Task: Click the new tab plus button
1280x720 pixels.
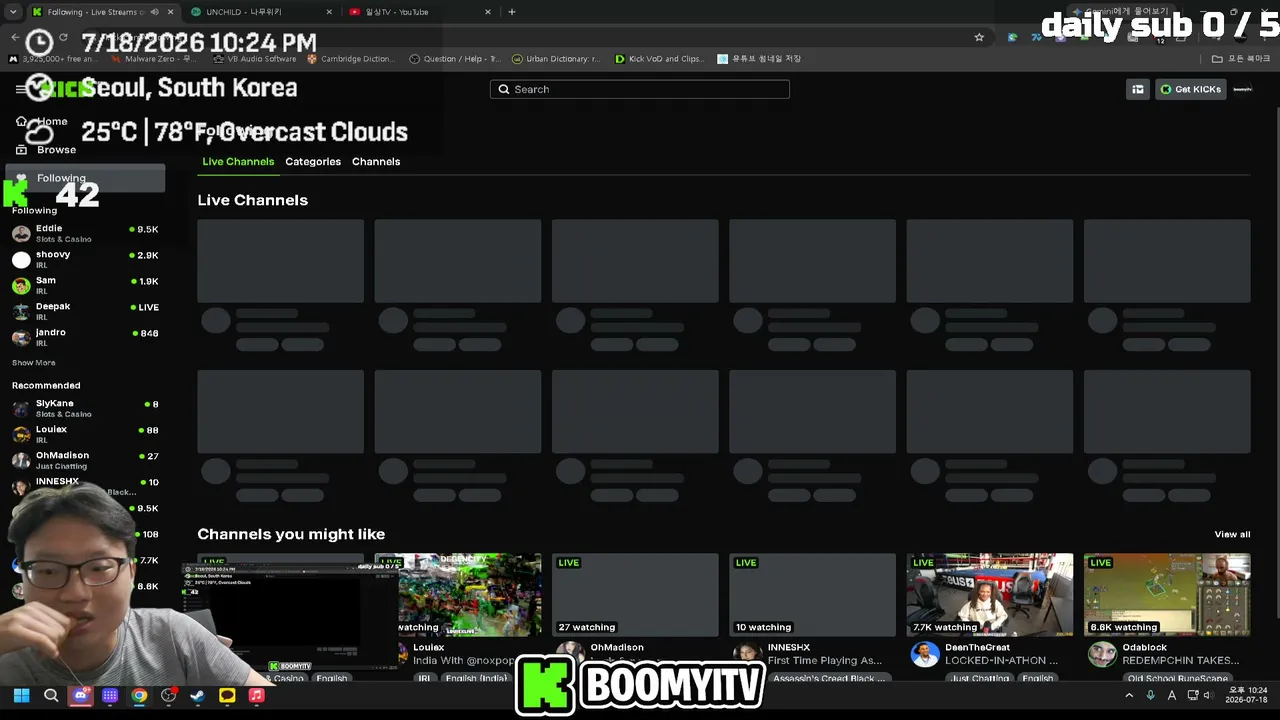Action: coord(512,12)
